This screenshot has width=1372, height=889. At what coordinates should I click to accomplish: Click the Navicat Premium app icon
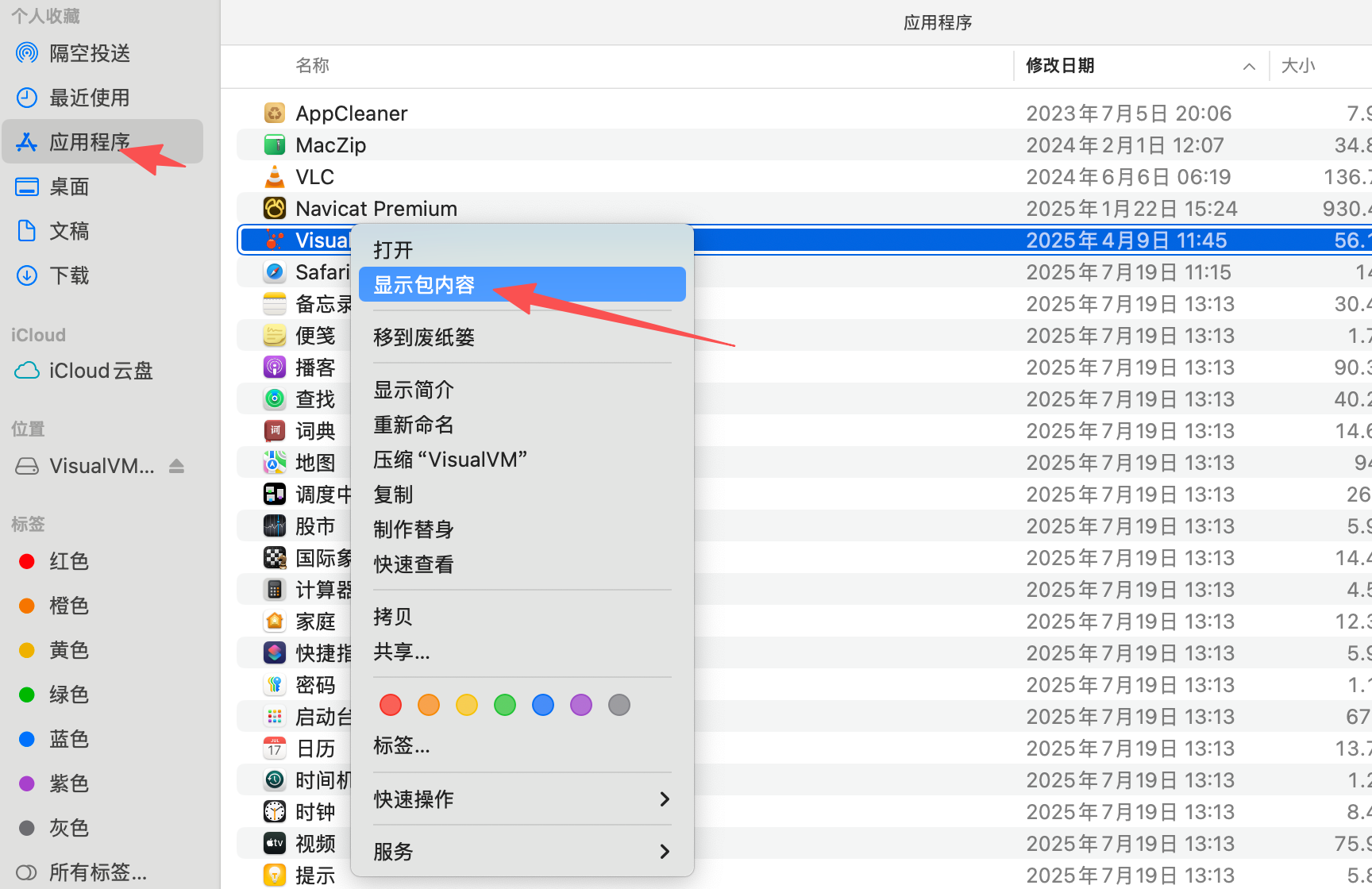click(275, 209)
